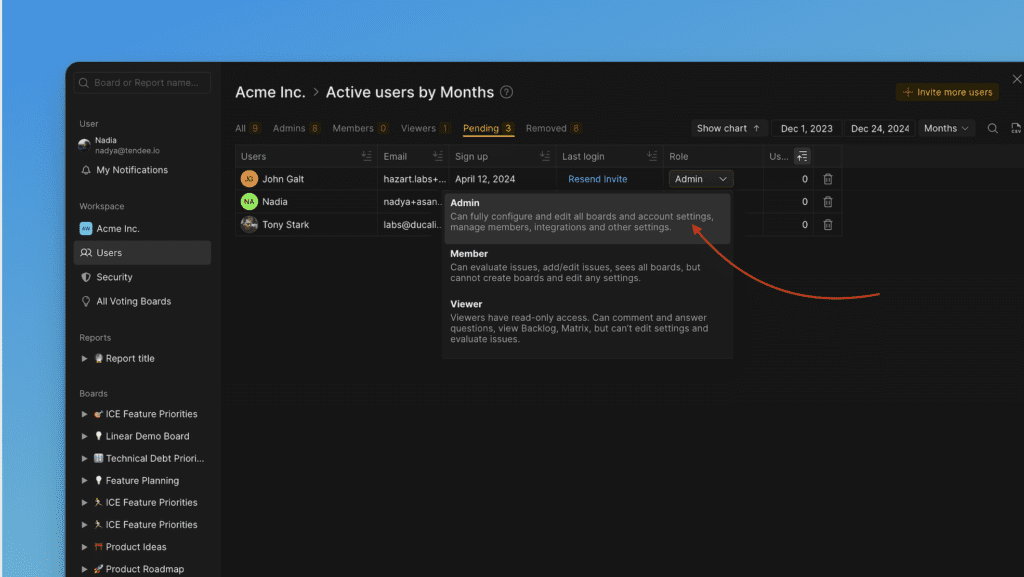Viewport: 1024px width, 577px height.
Task: Switch to the Removed tab
Action: pyautogui.click(x=553, y=129)
